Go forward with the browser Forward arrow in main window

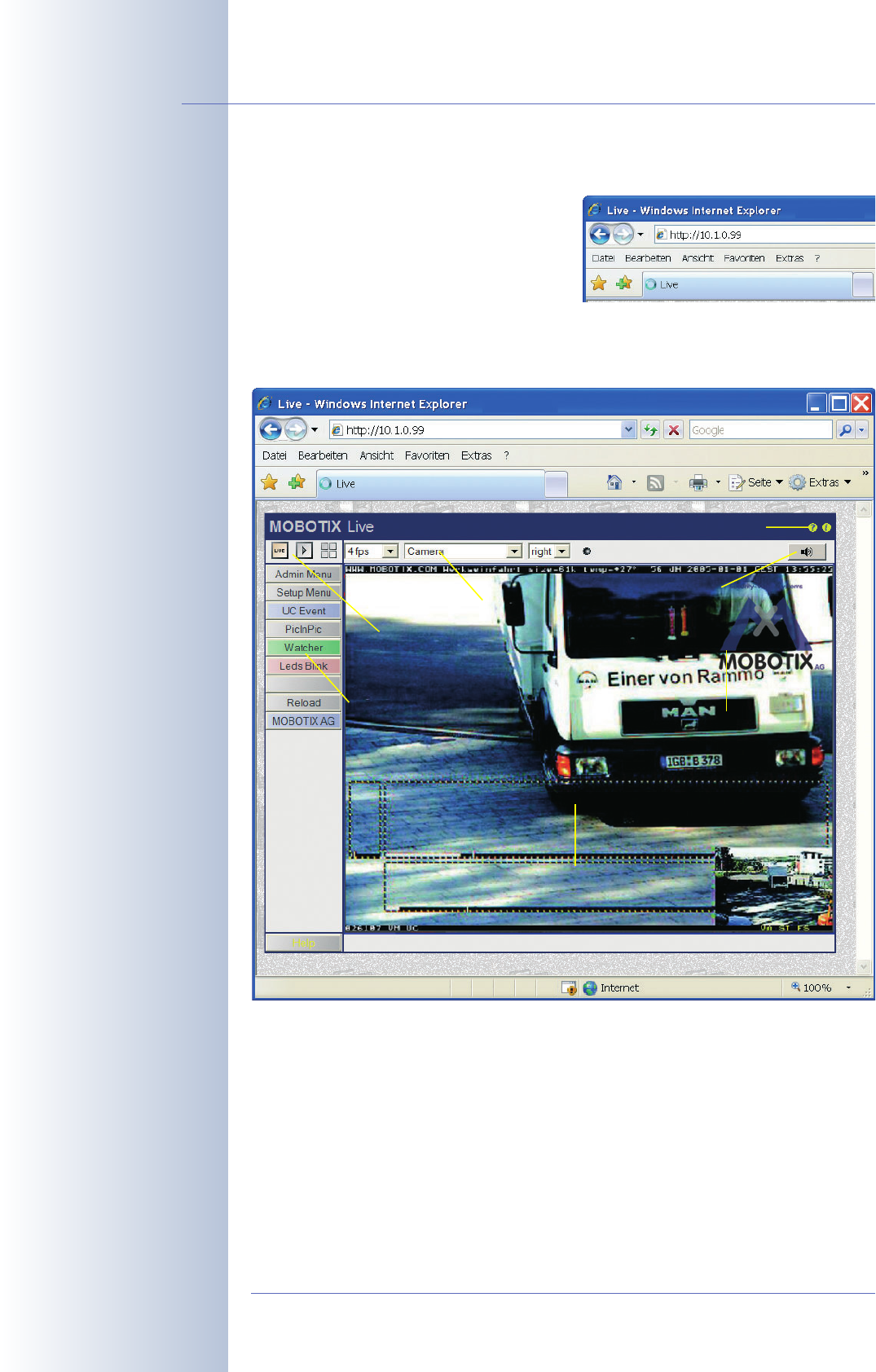coord(295,429)
